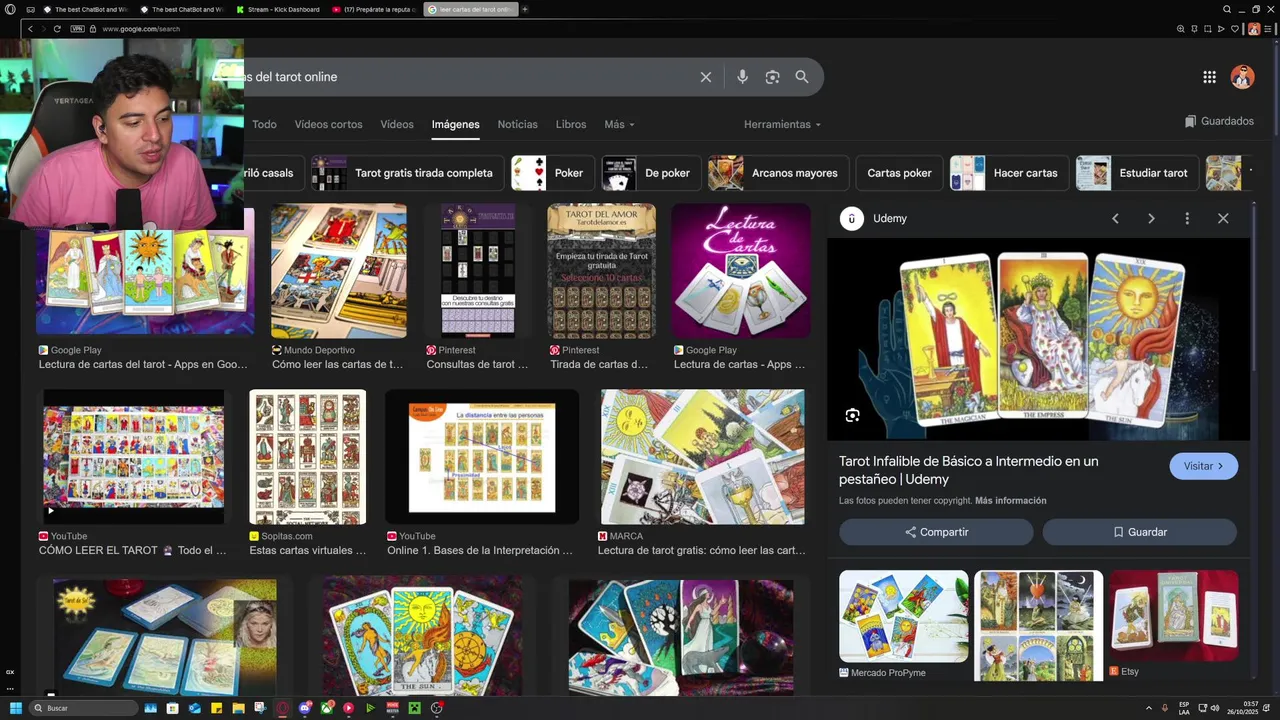
Task: Open the MARCA tarot gratis thumbnail
Action: pyautogui.click(x=703, y=457)
